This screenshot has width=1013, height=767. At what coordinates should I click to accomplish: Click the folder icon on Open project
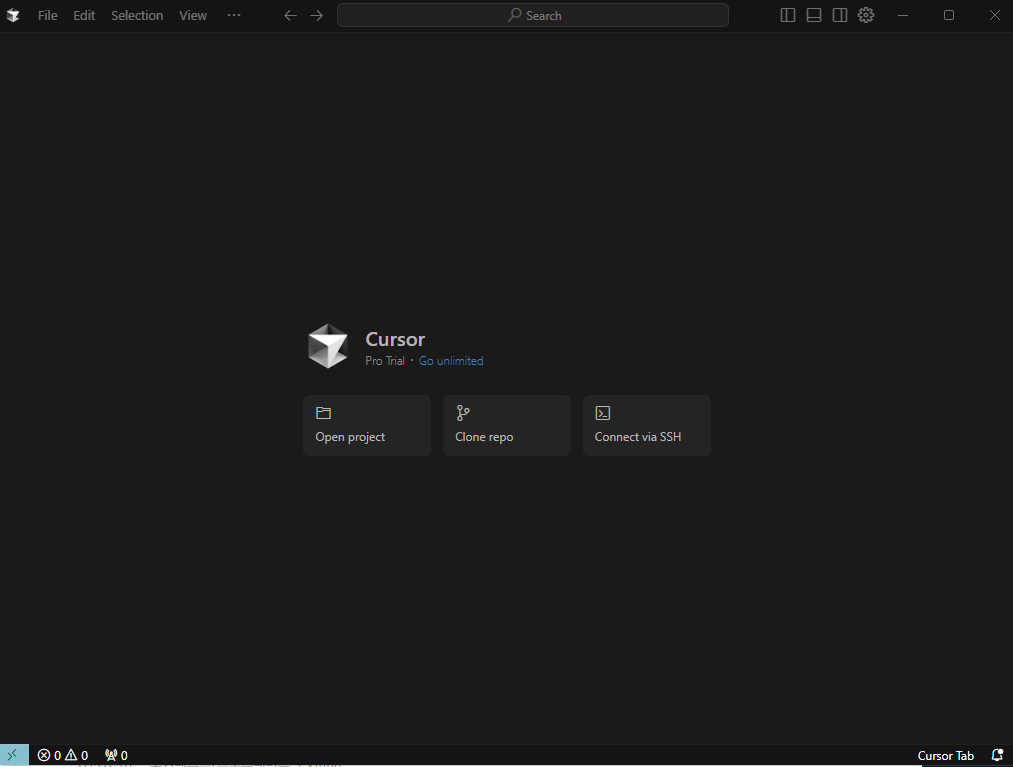323,413
